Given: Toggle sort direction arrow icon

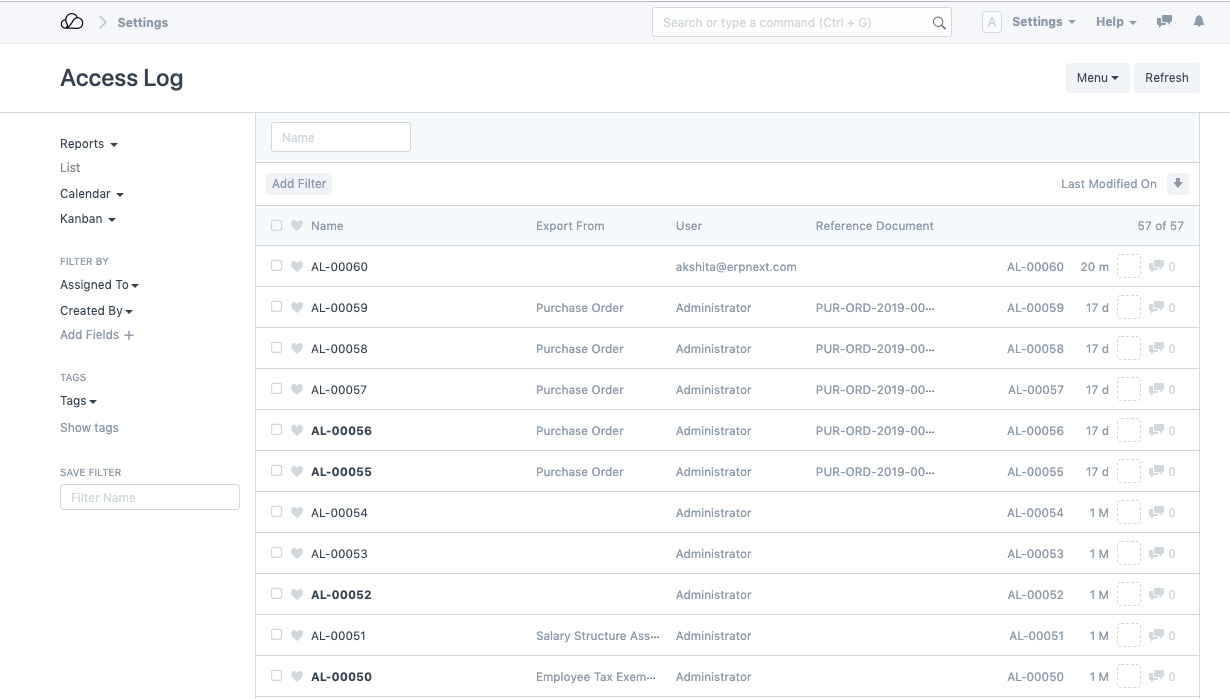Looking at the screenshot, I should [1178, 183].
